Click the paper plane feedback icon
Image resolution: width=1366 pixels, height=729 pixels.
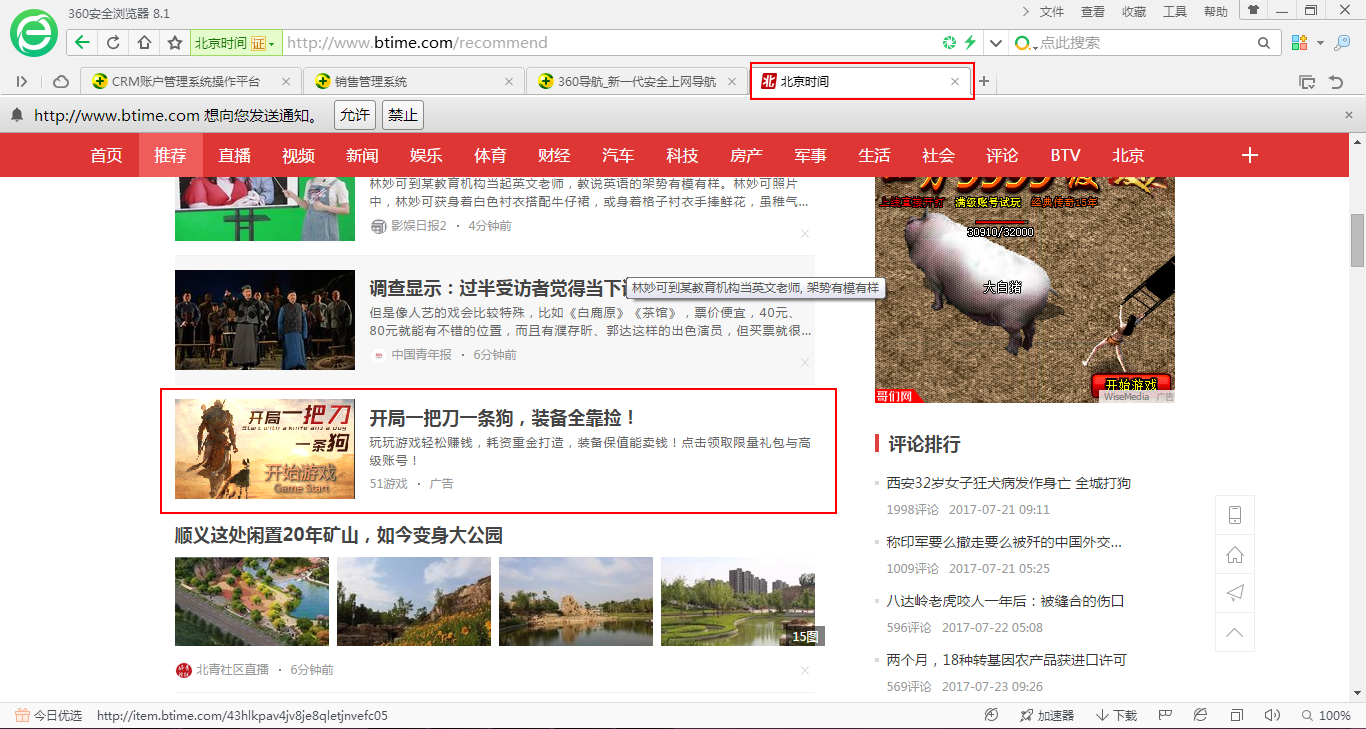click(x=1235, y=593)
